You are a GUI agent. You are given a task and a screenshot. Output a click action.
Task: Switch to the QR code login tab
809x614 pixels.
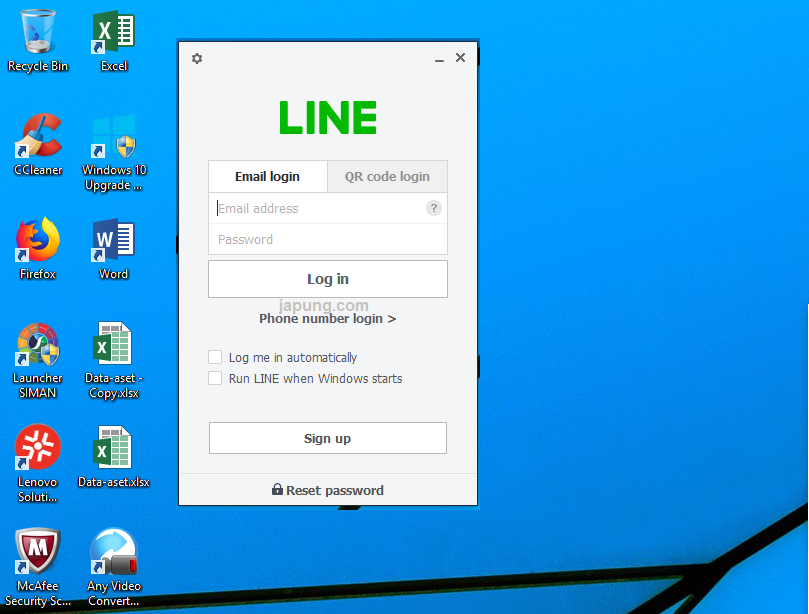(x=387, y=176)
